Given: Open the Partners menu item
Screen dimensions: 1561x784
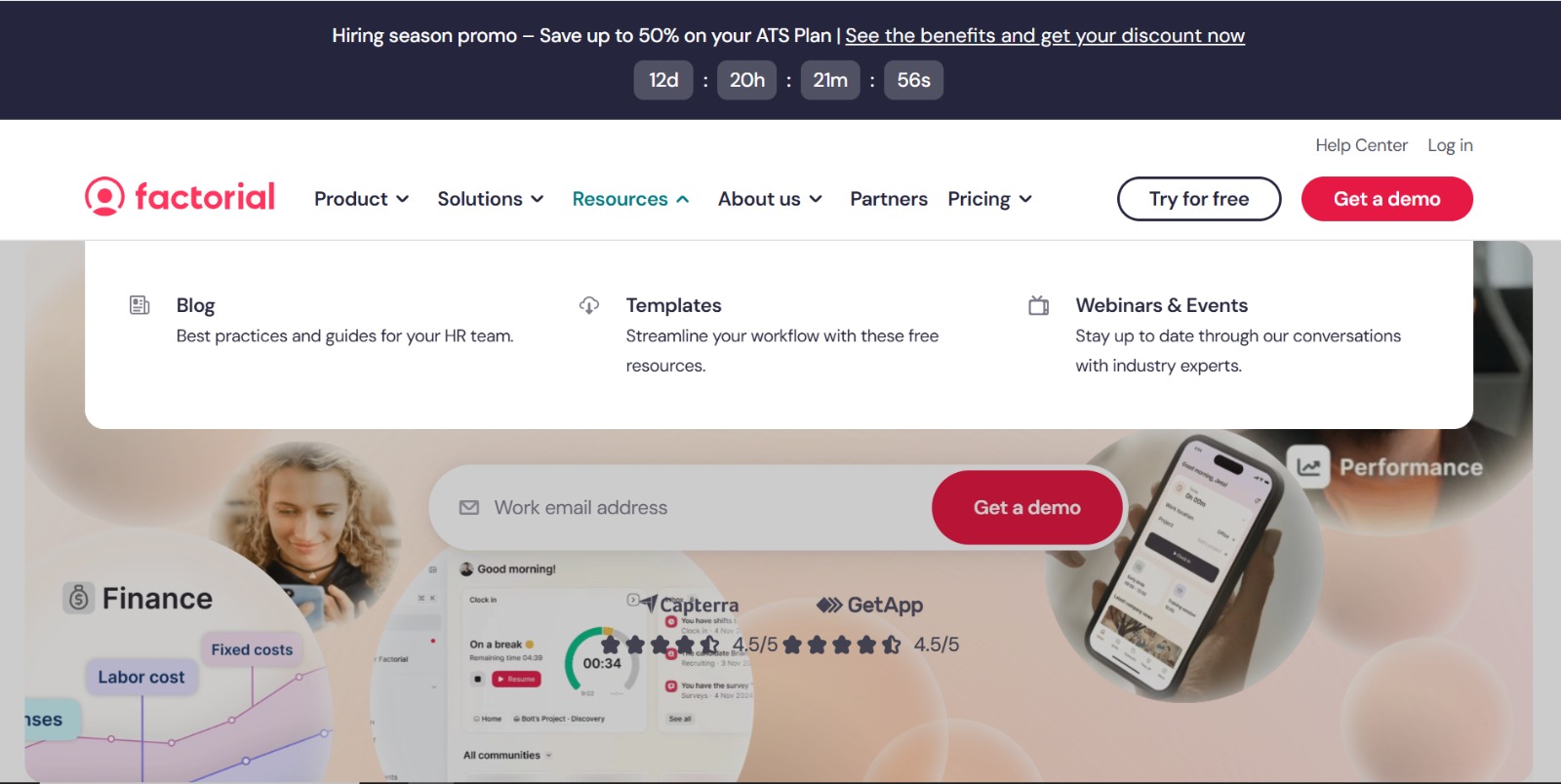Looking at the screenshot, I should 889,199.
